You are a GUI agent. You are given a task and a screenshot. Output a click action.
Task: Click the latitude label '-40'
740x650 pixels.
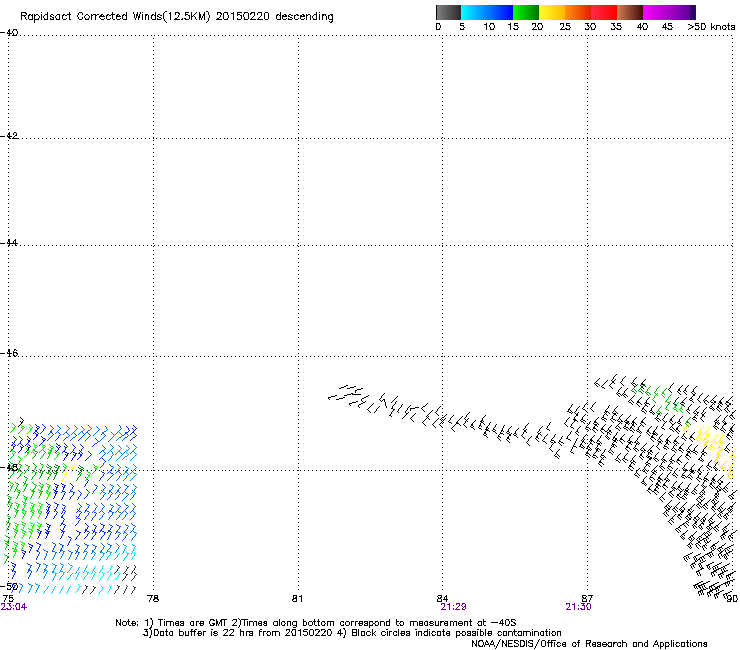pos(9,33)
